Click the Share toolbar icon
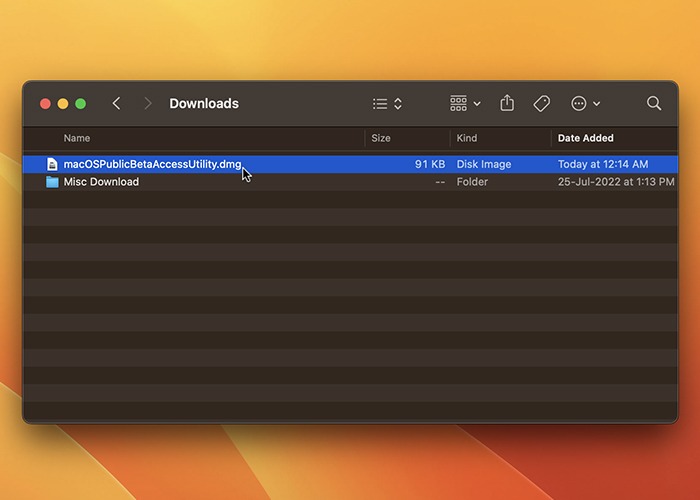 507,103
